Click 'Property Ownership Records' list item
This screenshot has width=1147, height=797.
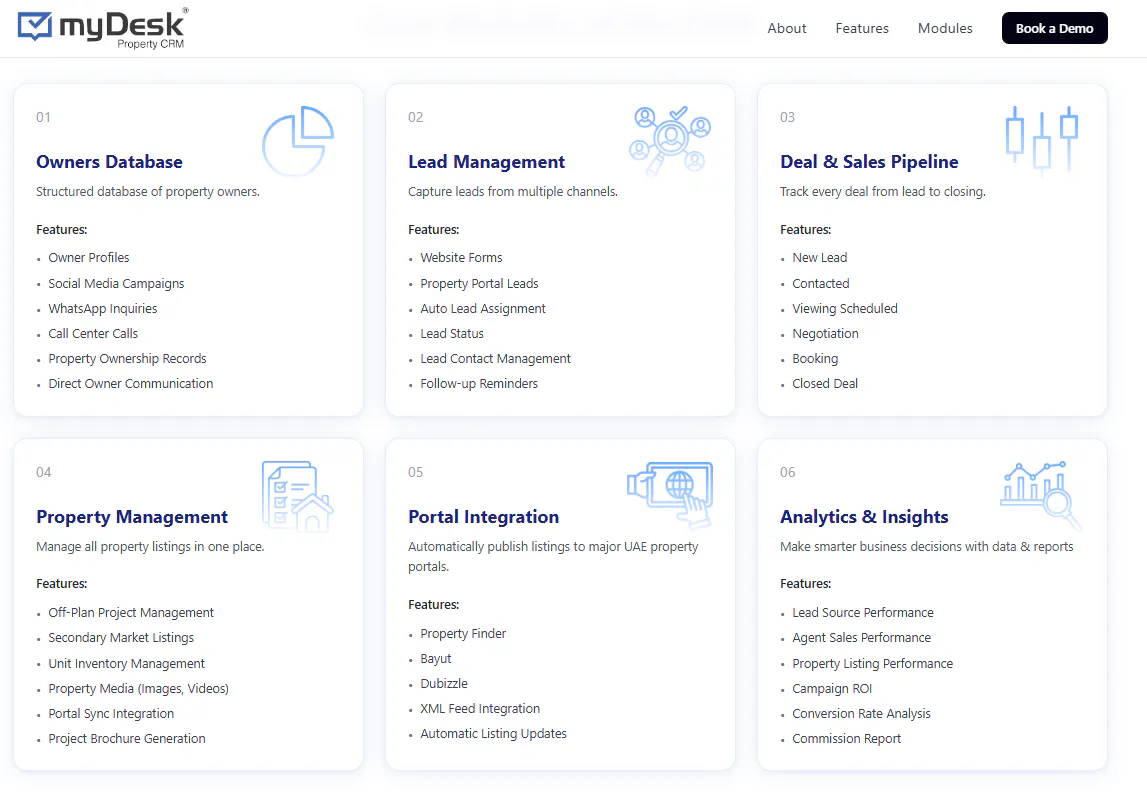[x=127, y=359]
